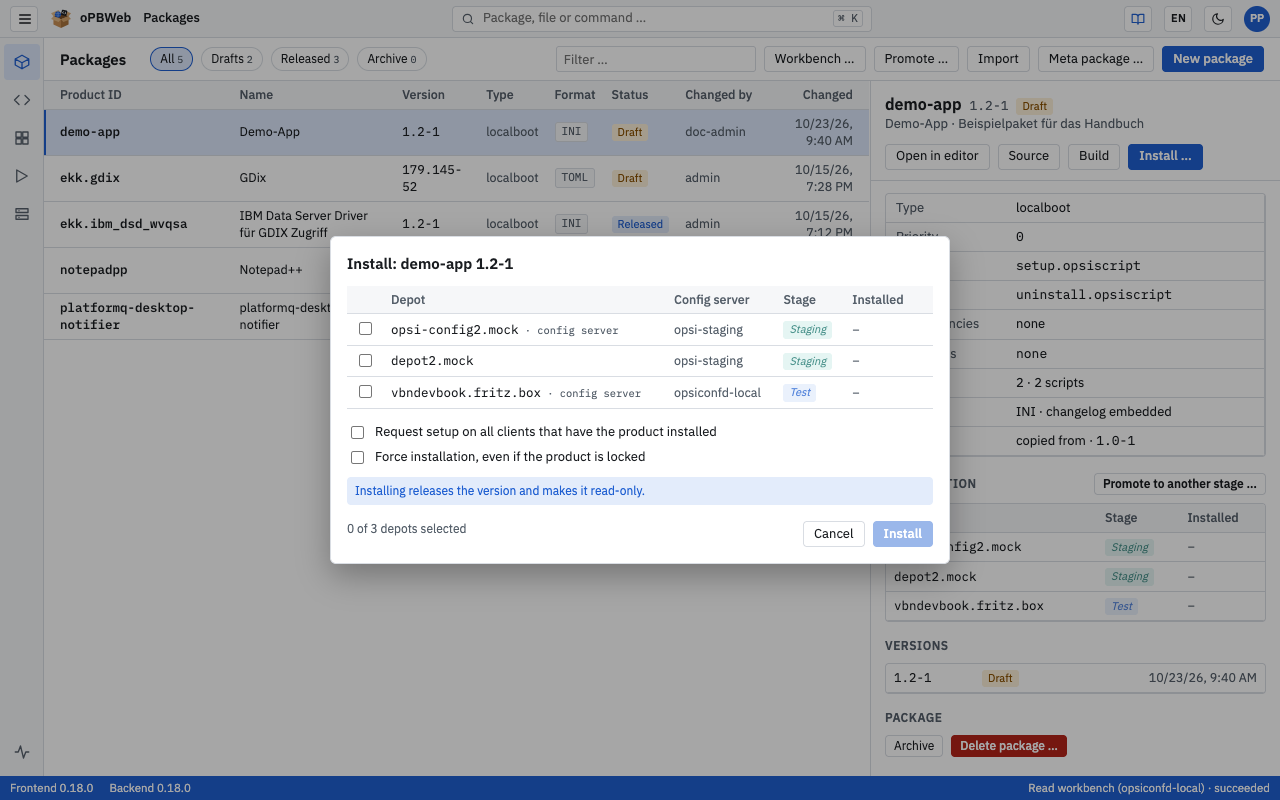The height and width of the screenshot is (800, 1280).
Task: Click Promote to another stage ...
Action: point(1180,484)
